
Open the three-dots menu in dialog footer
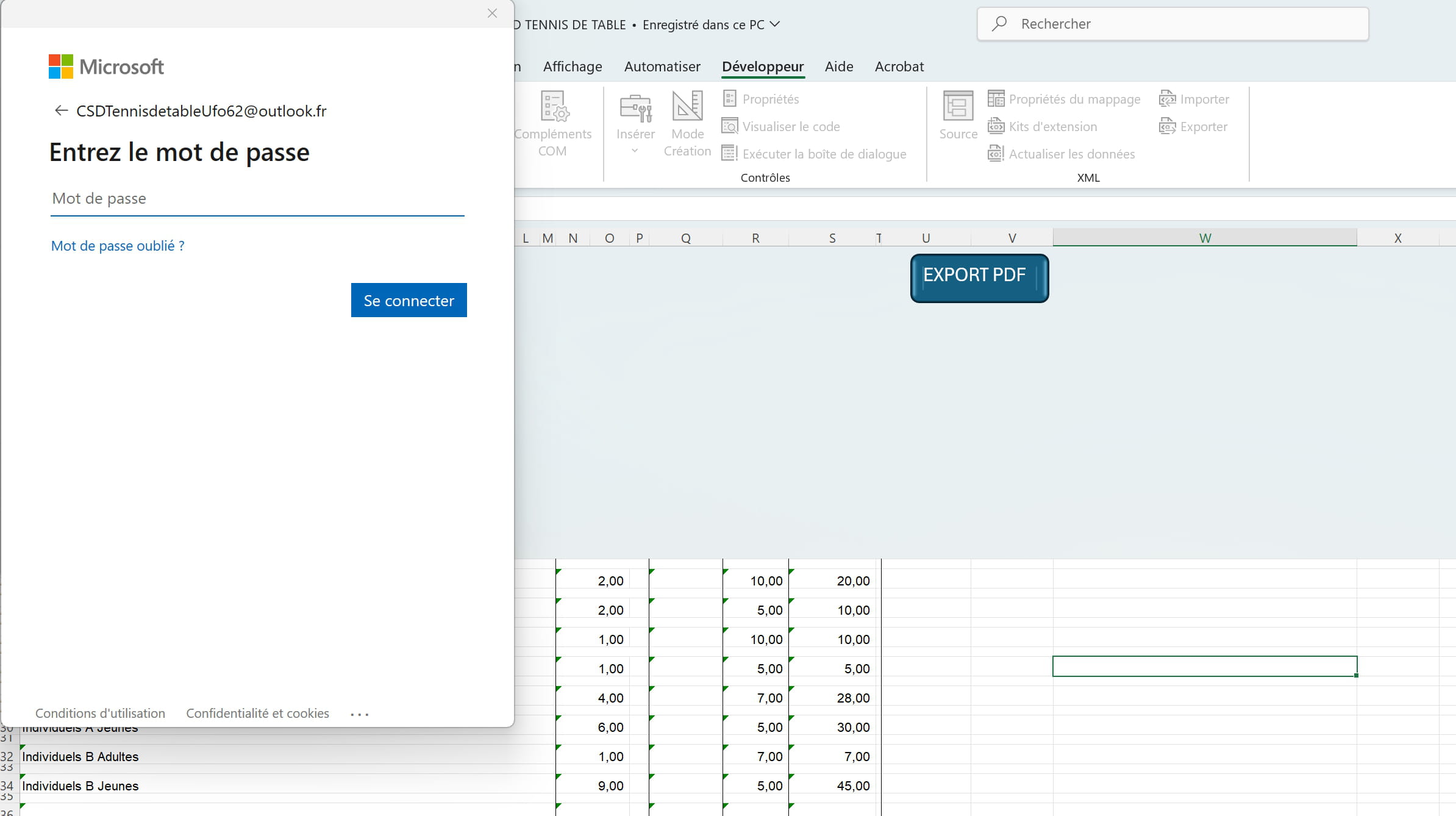pos(360,714)
